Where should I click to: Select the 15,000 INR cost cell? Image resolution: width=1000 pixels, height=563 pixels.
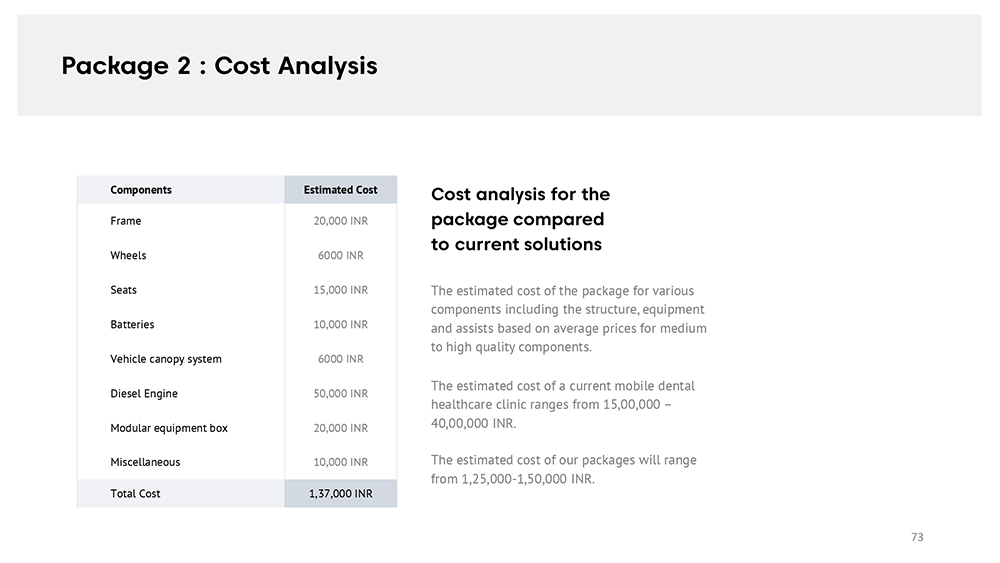point(340,290)
